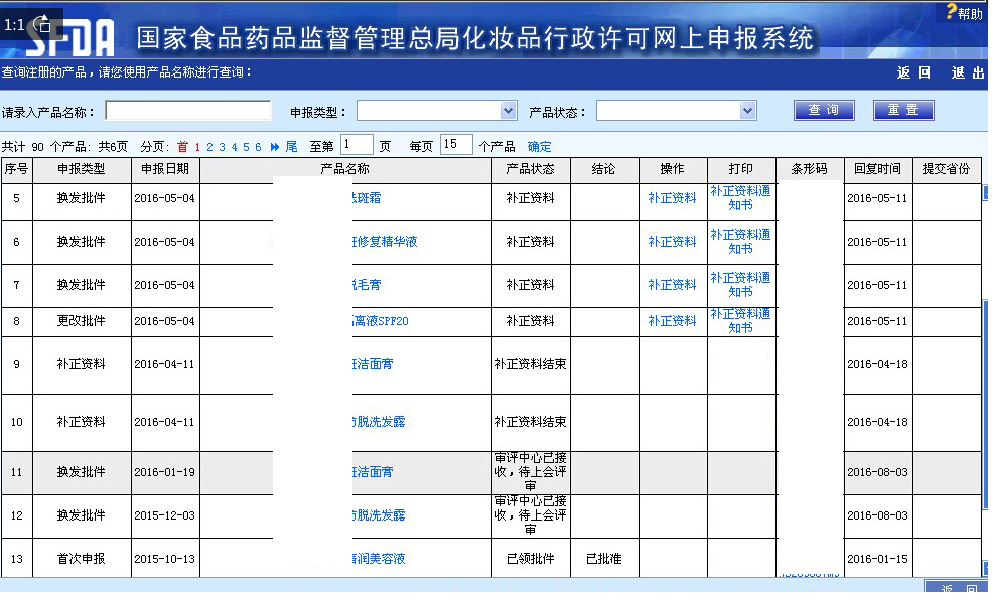Click 返回 in the top header bar

coord(913,73)
